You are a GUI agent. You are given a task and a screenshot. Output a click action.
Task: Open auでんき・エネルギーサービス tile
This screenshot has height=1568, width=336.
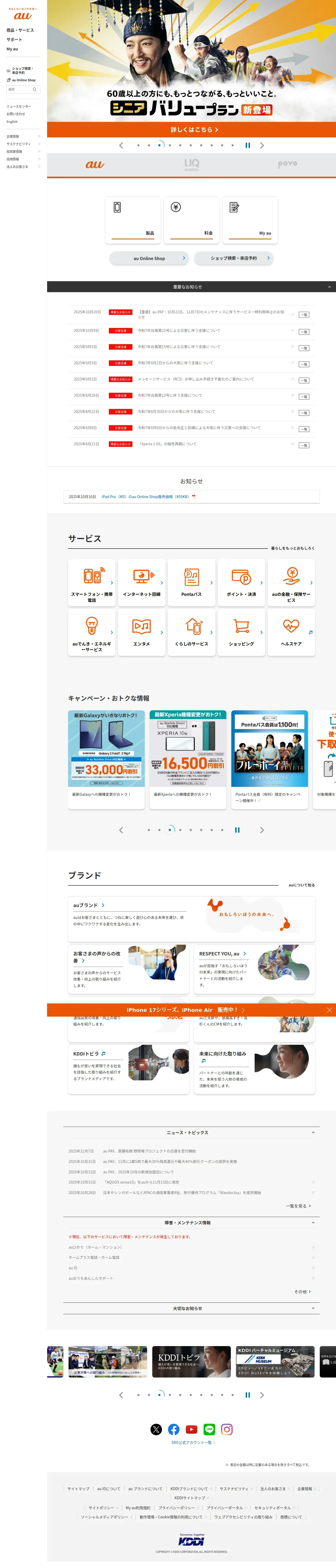click(x=92, y=632)
